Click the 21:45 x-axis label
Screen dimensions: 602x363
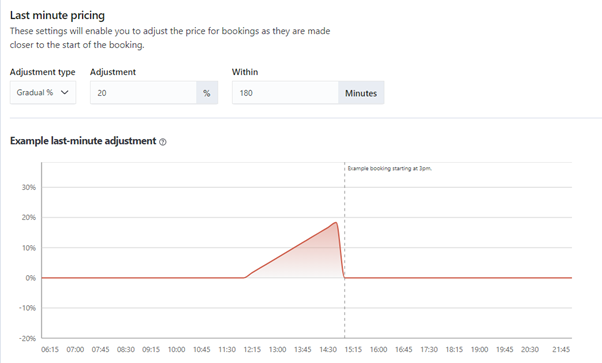(x=561, y=350)
